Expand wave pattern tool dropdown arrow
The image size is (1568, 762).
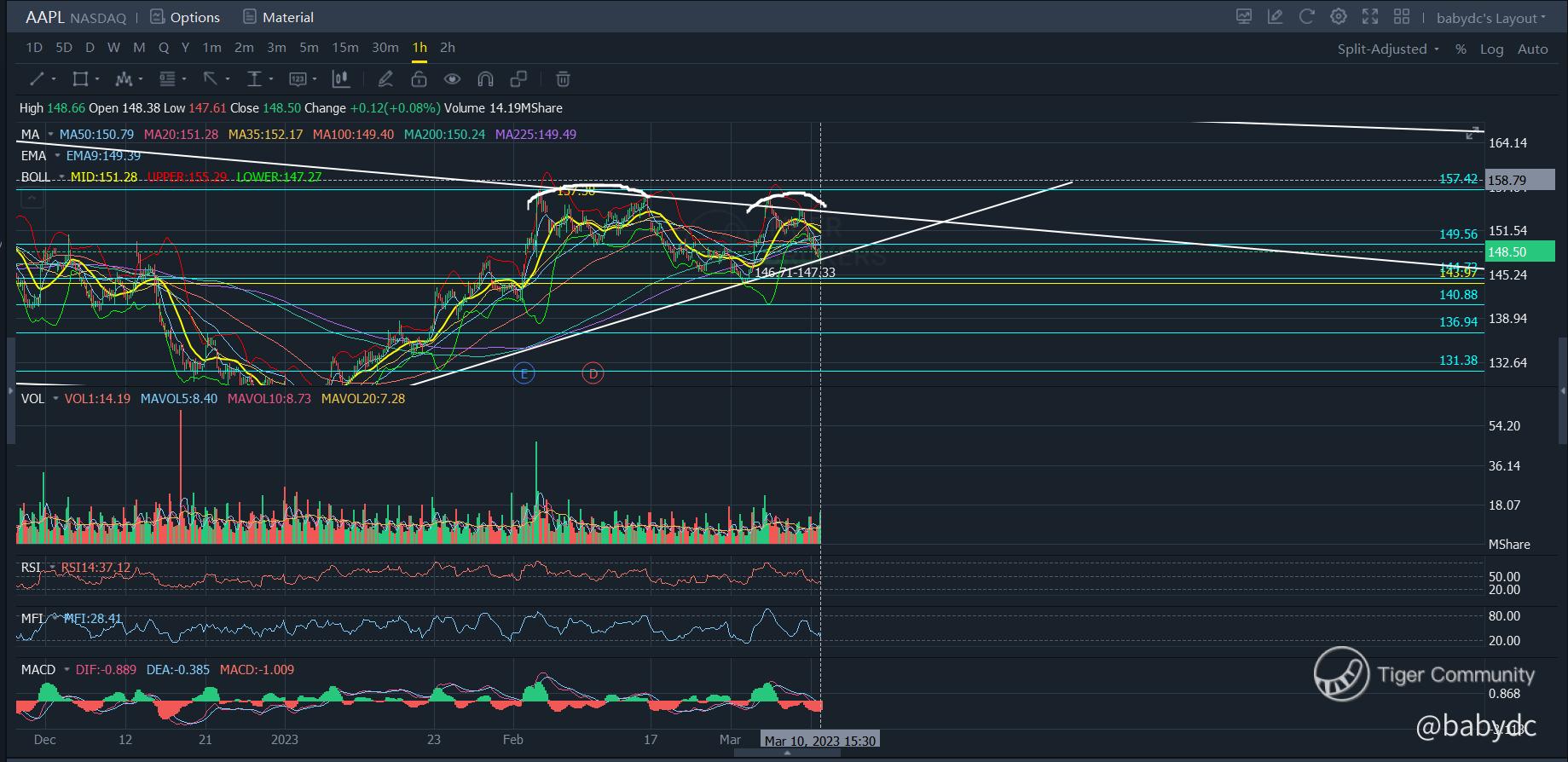point(141,79)
